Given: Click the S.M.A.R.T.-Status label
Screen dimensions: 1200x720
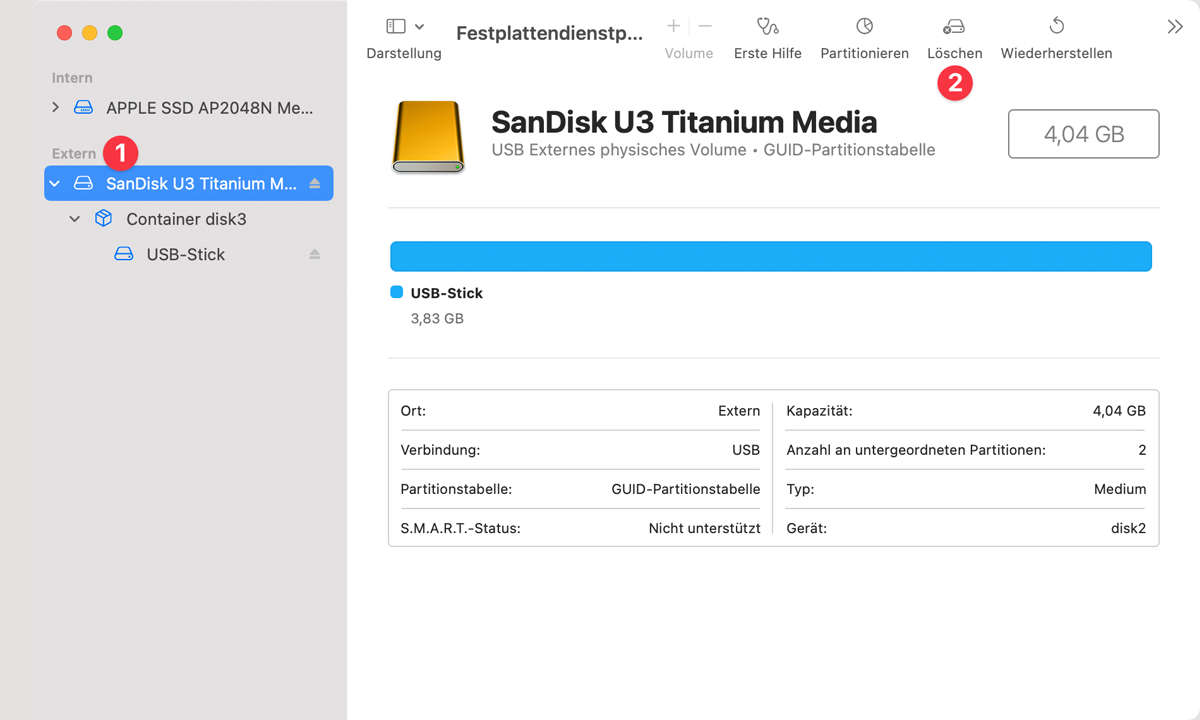Looking at the screenshot, I should click(x=460, y=528).
